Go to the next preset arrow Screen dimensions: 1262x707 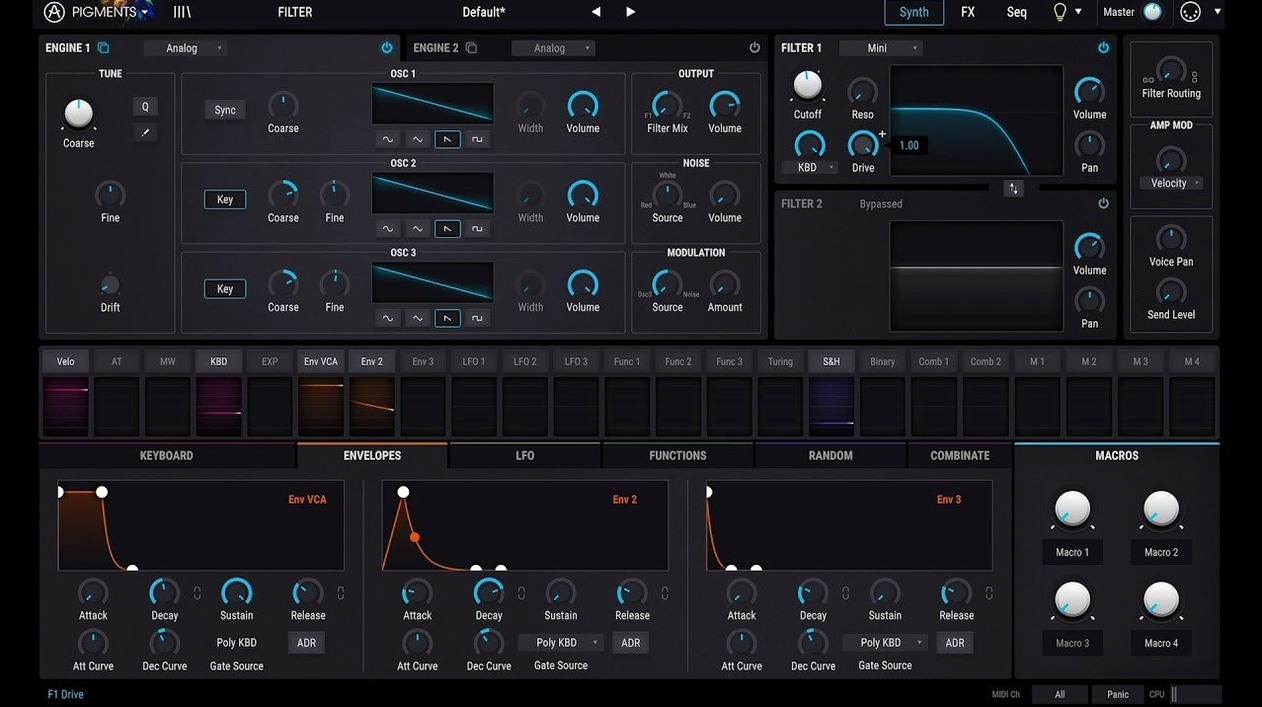[630, 12]
